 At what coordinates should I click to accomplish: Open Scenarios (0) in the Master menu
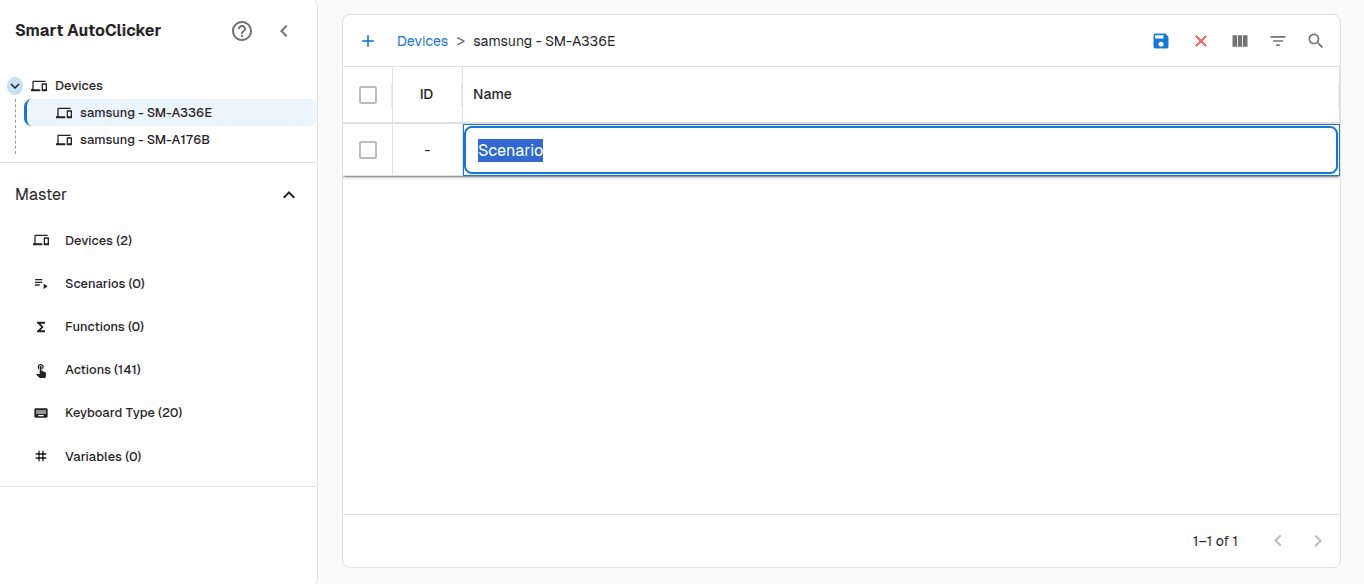103,283
